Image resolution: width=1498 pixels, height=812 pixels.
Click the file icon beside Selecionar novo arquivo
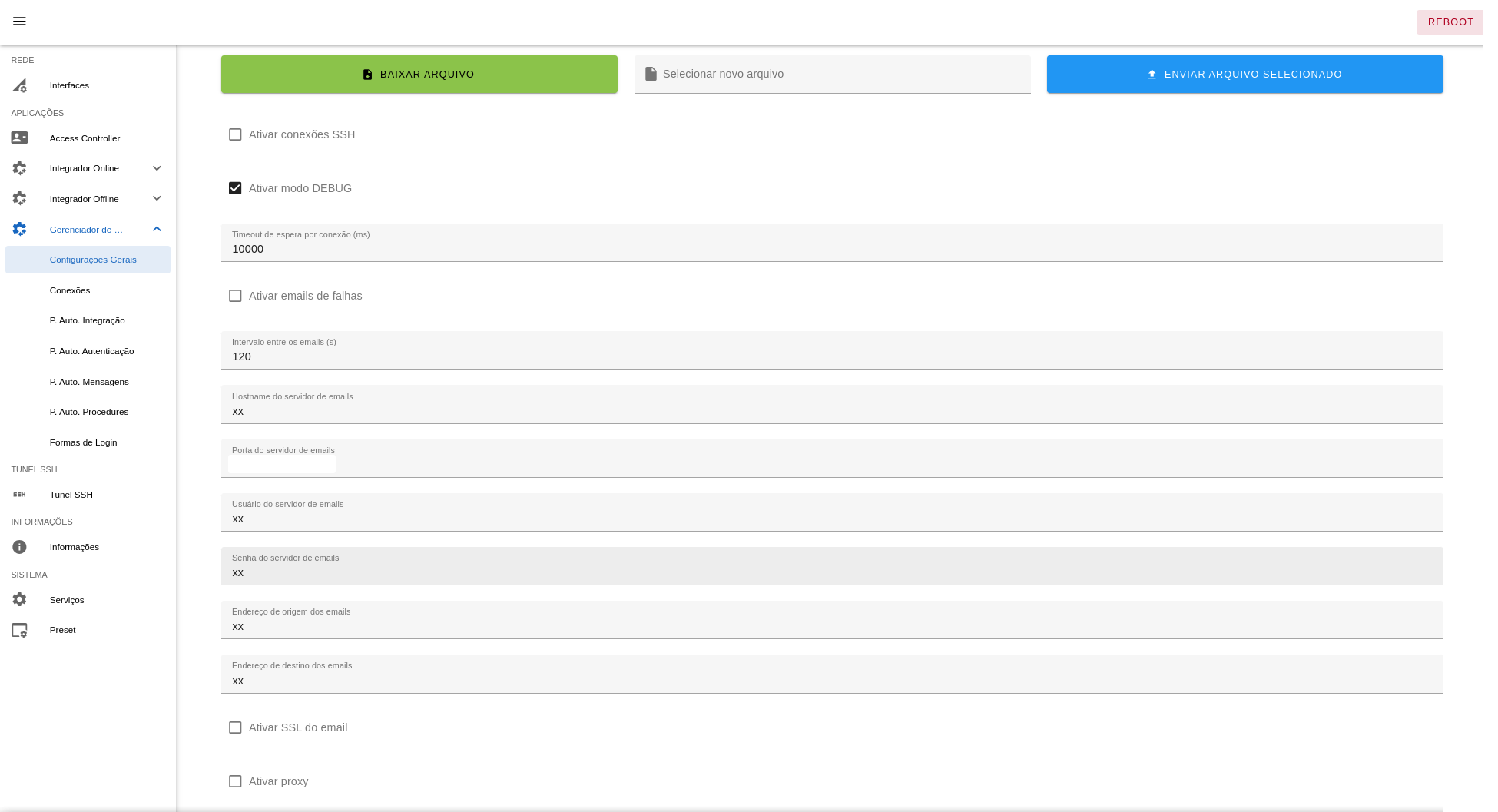[651, 74]
